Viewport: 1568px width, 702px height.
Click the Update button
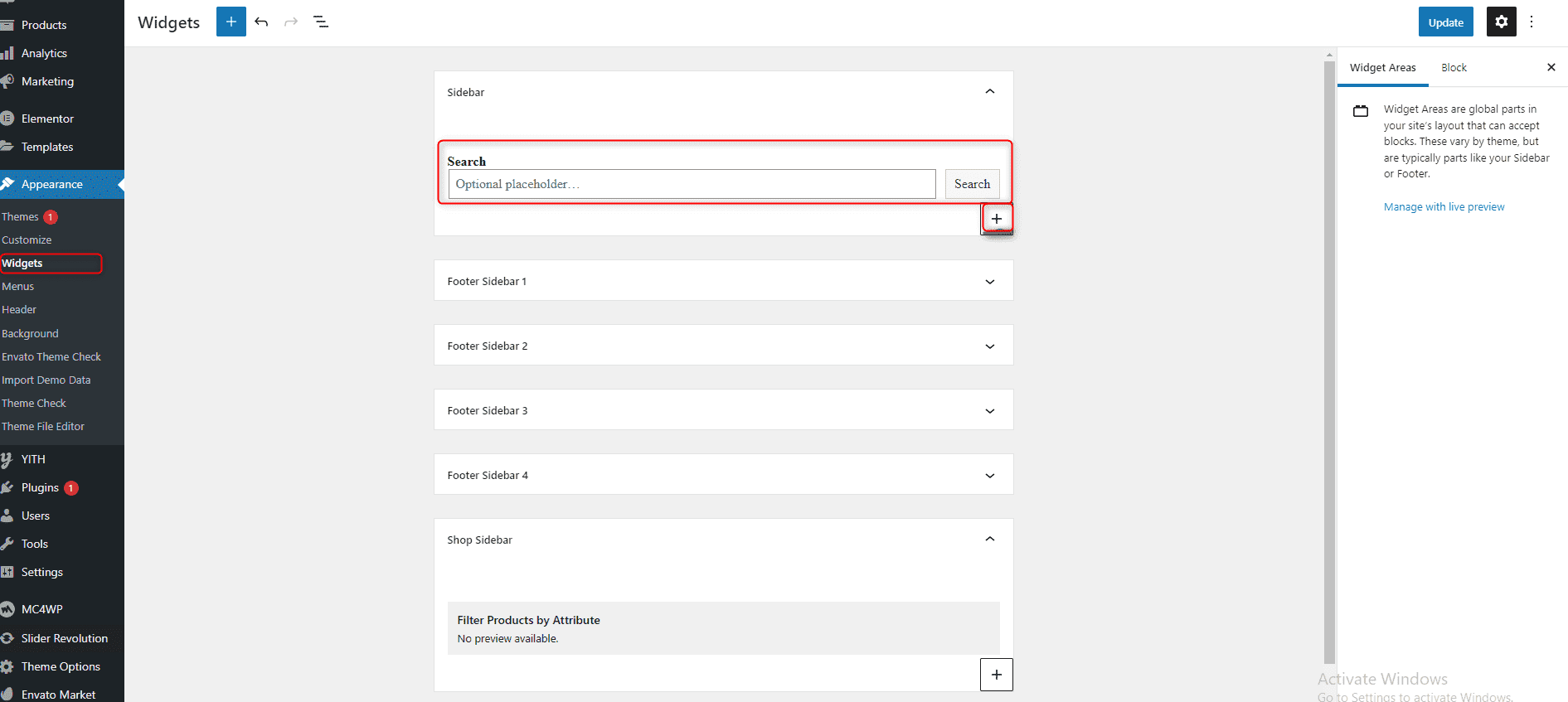click(1445, 22)
